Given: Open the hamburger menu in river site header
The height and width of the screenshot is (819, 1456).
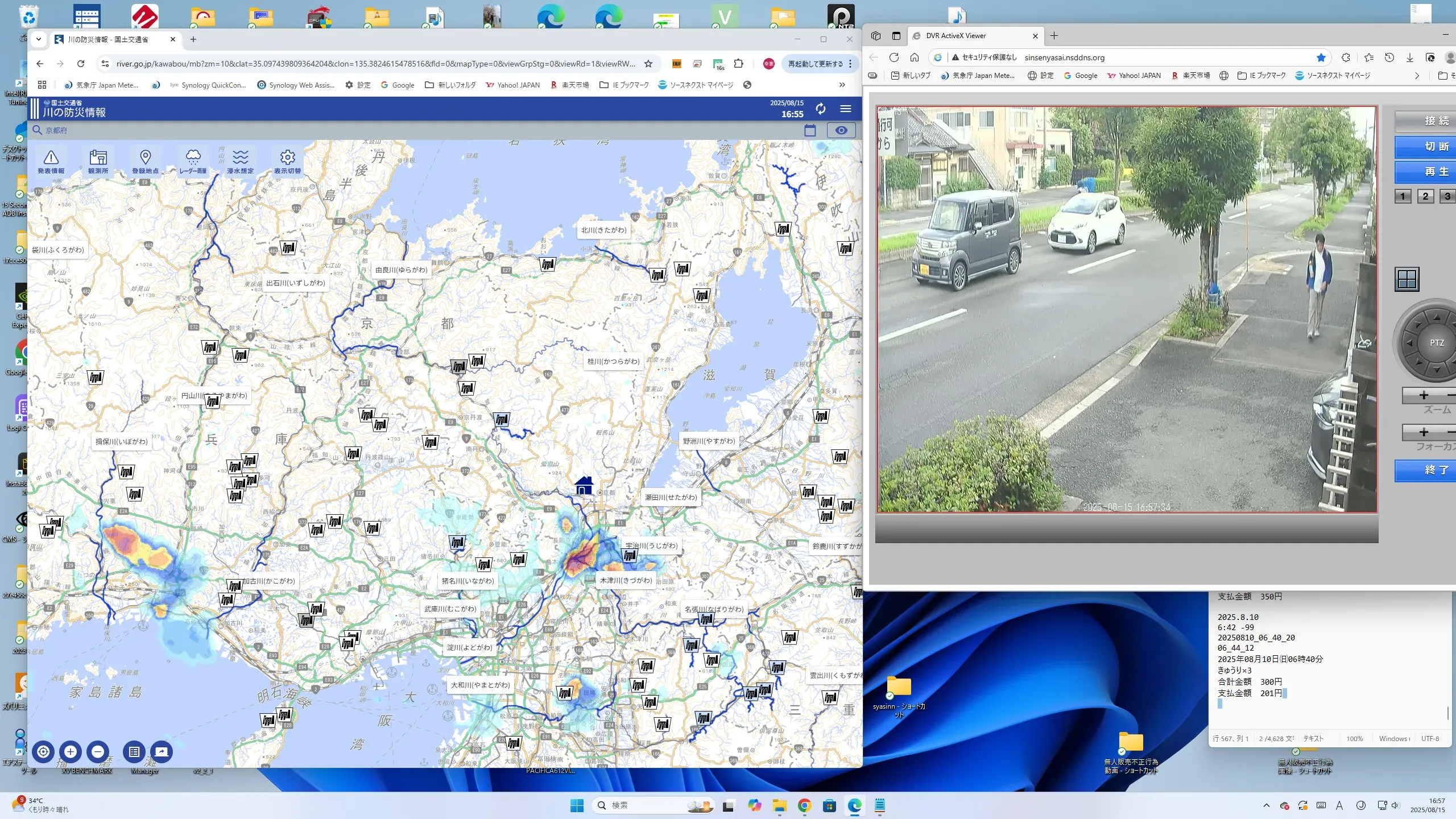Looking at the screenshot, I should tap(846, 109).
